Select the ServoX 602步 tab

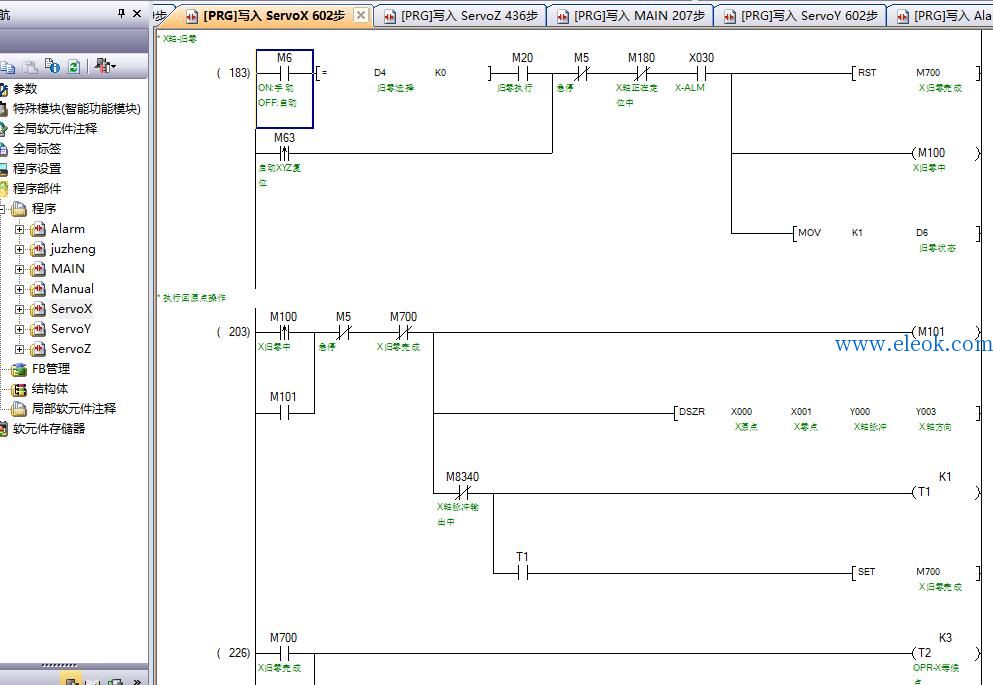266,16
